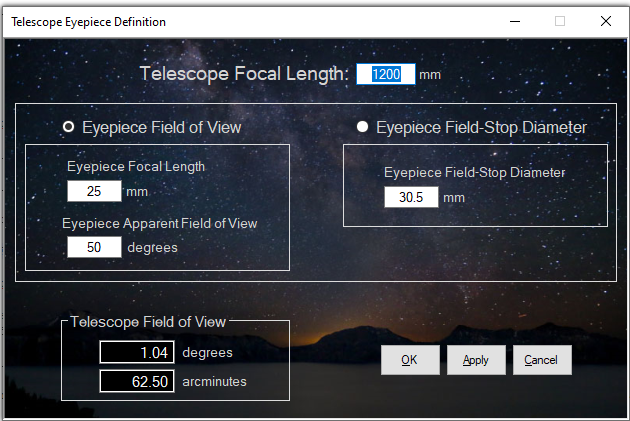Click the Telescope Field of View group title
This screenshot has width=630, height=421.
pos(148,322)
